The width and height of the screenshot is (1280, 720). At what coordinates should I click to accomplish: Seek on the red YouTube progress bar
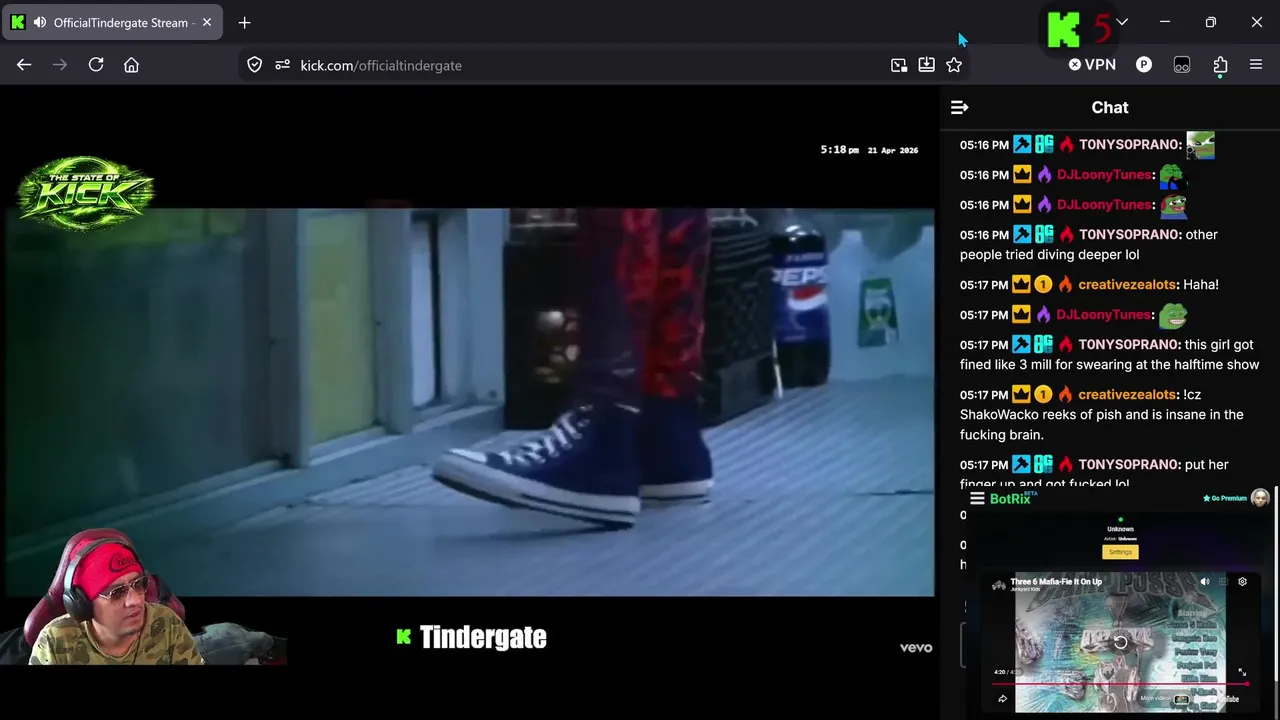click(1120, 684)
